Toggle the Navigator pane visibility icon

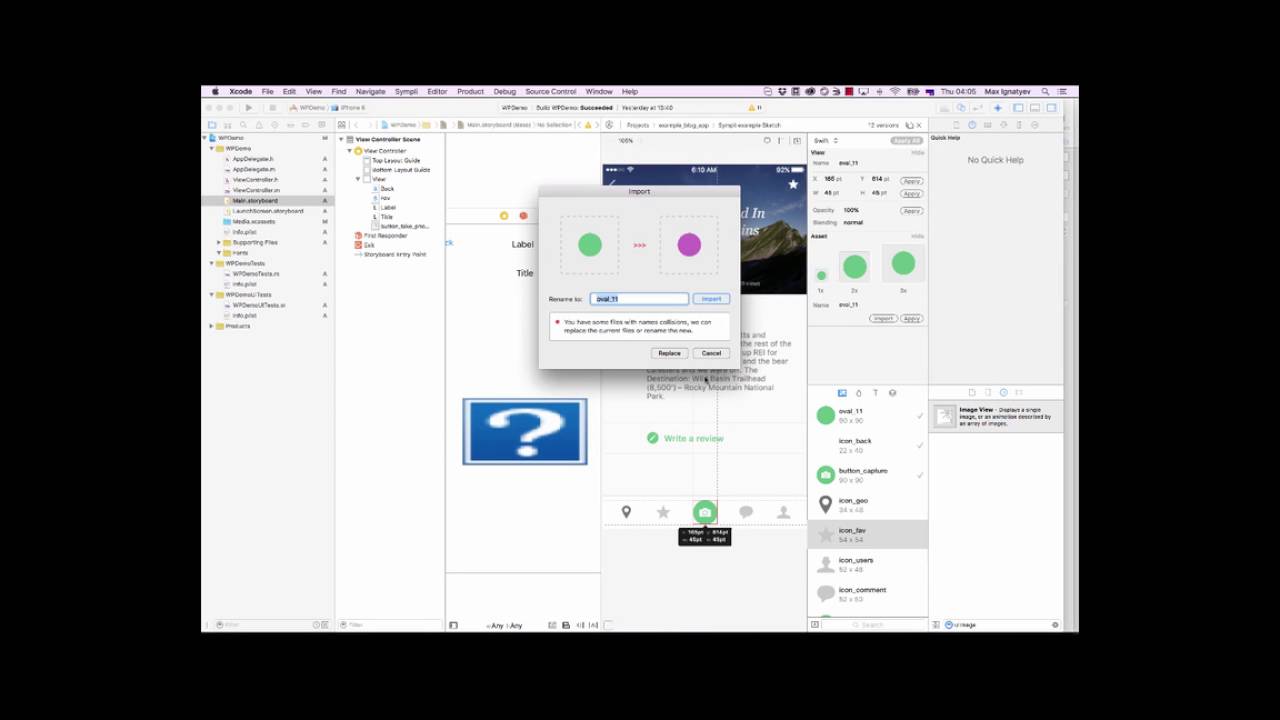tap(1018, 107)
